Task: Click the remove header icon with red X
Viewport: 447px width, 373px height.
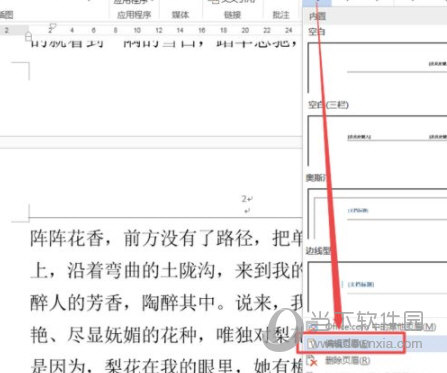Action: click(312, 361)
